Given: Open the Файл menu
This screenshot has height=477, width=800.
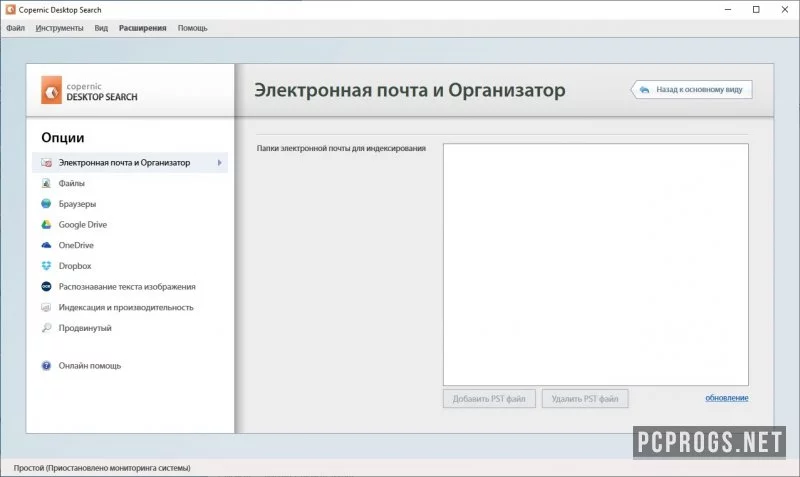Looking at the screenshot, I should pyautogui.click(x=15, y=28).
